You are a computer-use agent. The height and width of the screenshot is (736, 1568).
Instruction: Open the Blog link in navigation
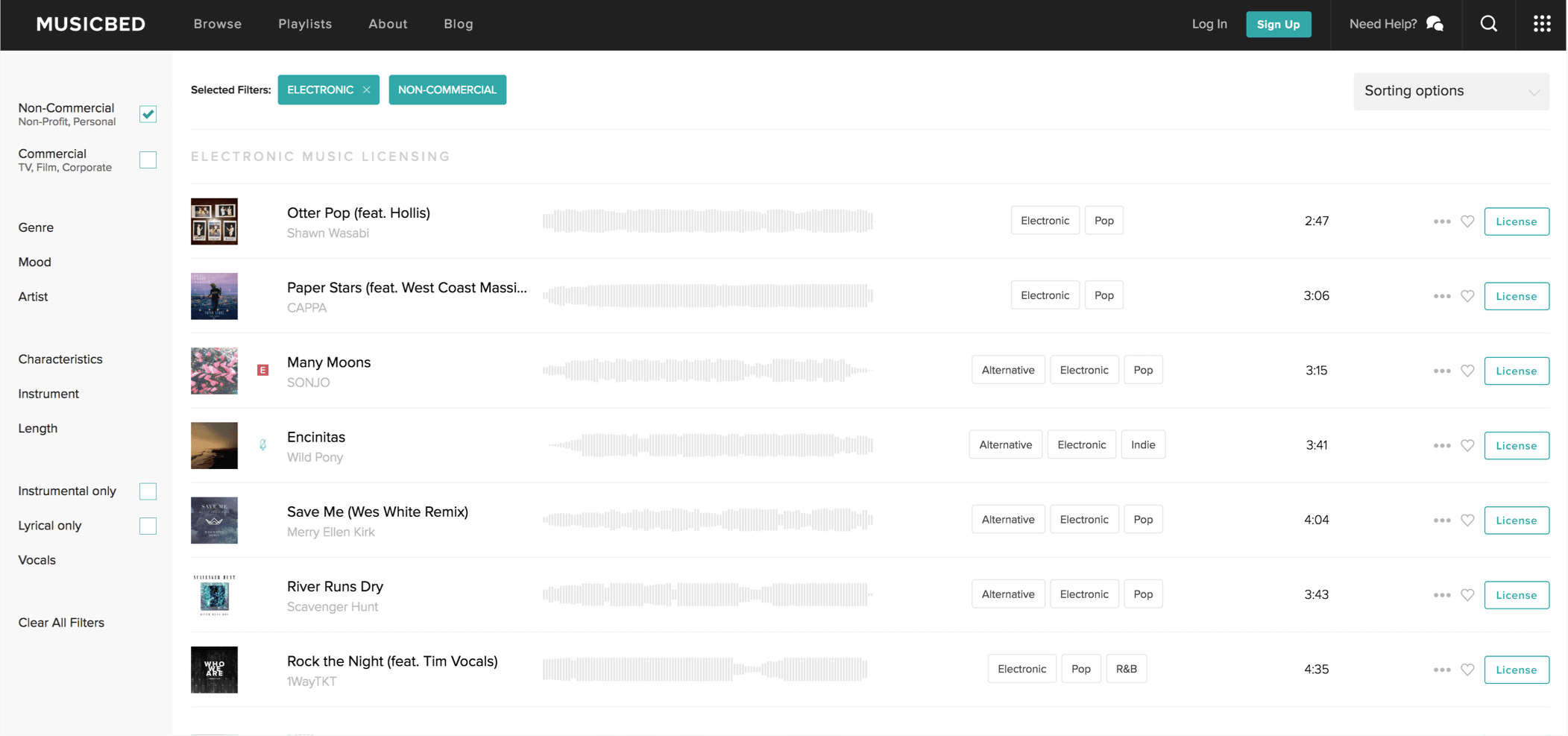(x=459, y=24)
